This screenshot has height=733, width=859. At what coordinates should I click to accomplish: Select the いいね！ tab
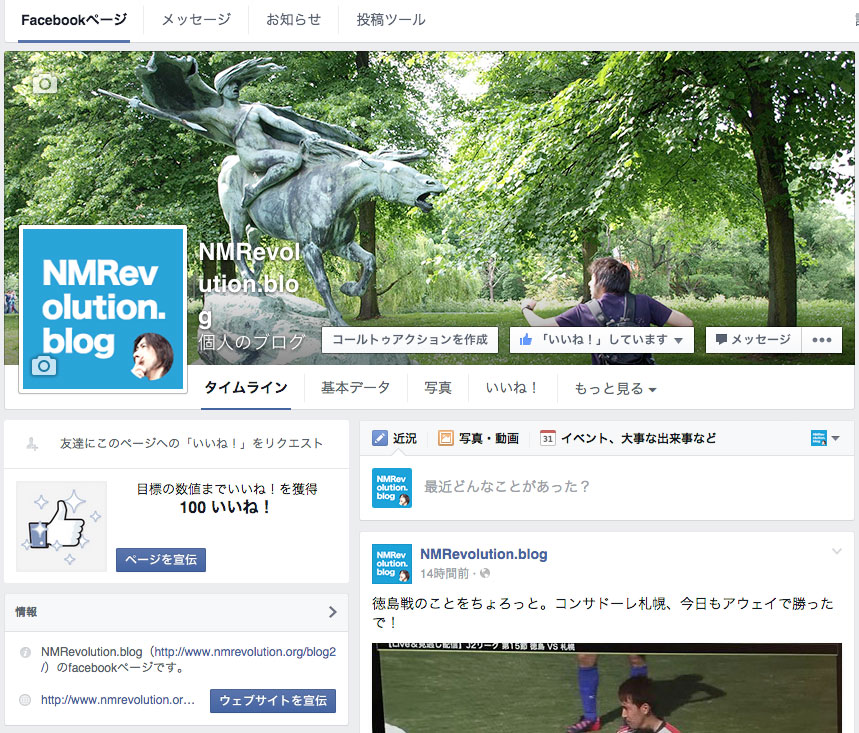[x=512, y=388]
